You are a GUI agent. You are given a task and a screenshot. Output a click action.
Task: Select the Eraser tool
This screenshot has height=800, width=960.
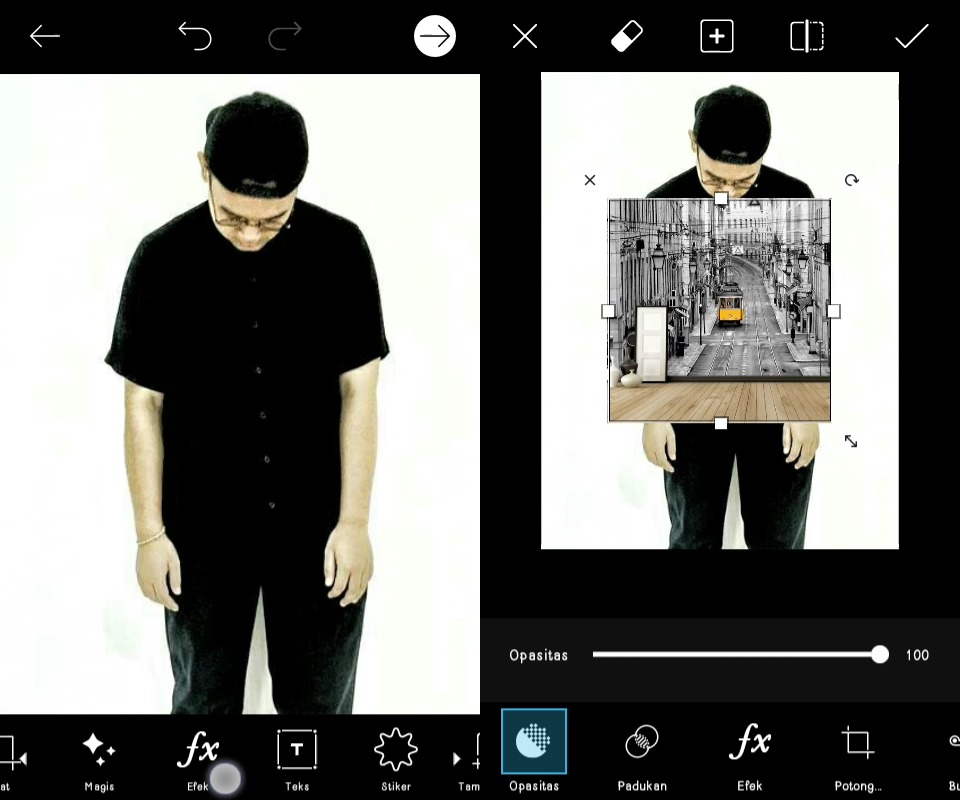pyautogui.click(x=627, y=36)
